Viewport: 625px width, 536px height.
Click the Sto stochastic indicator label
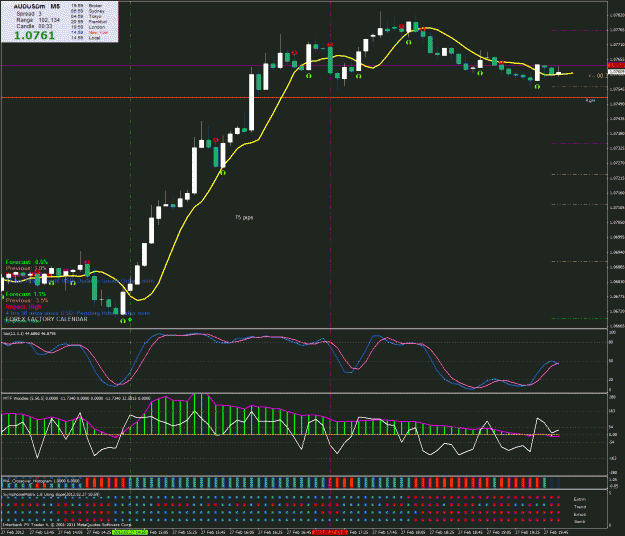coord(29,333)
